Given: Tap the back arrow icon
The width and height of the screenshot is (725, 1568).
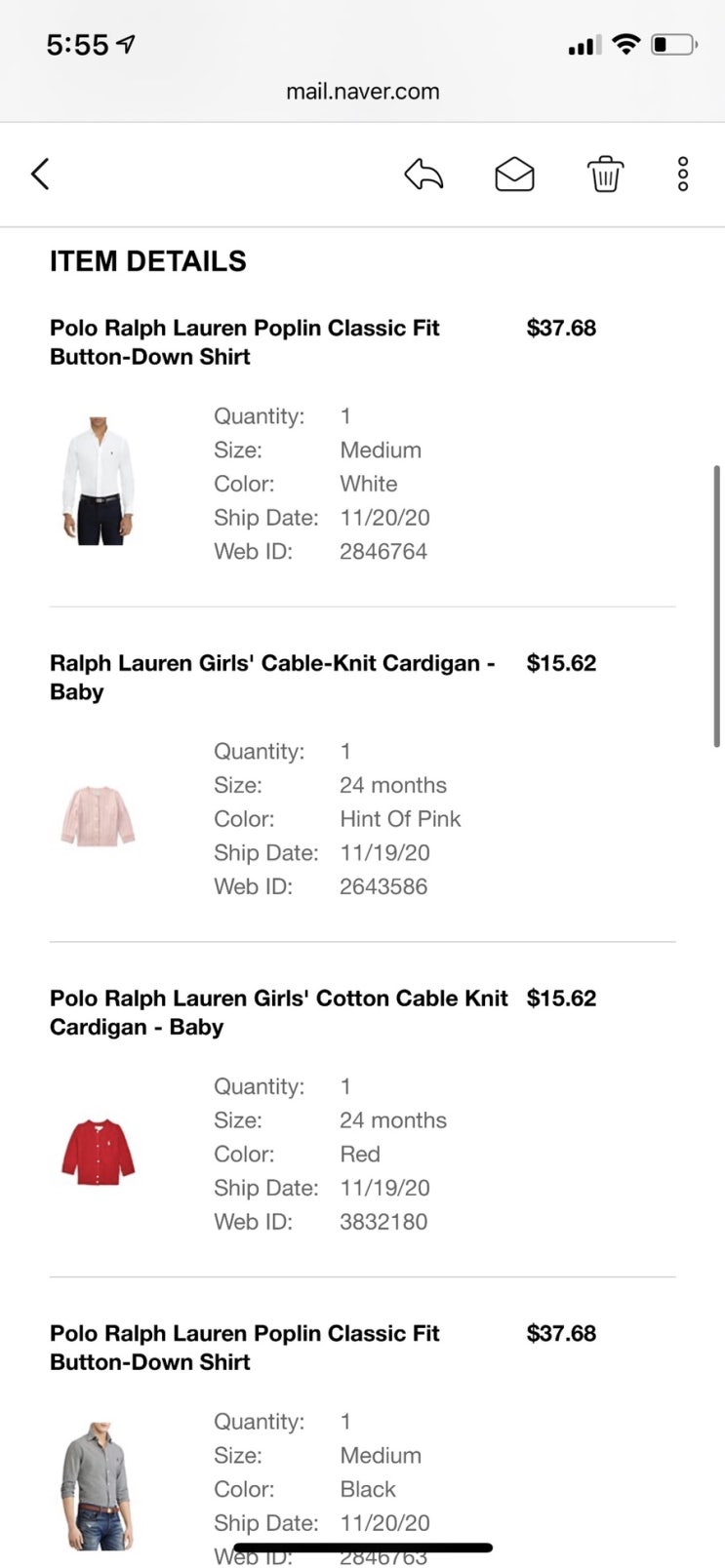Looking at the screenshot, I should pos(40,175).
